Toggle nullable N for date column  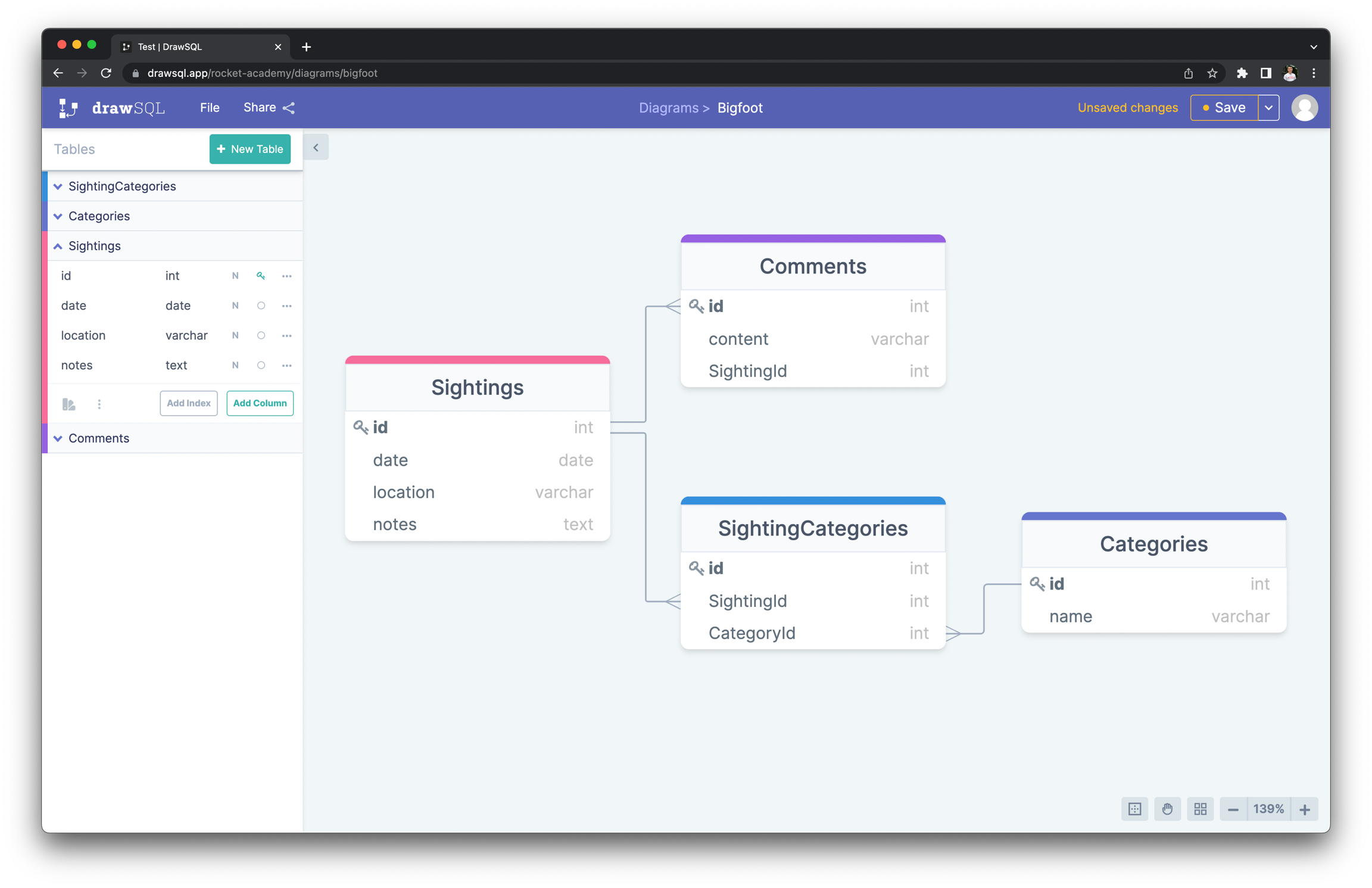click(x=235, y=306)
